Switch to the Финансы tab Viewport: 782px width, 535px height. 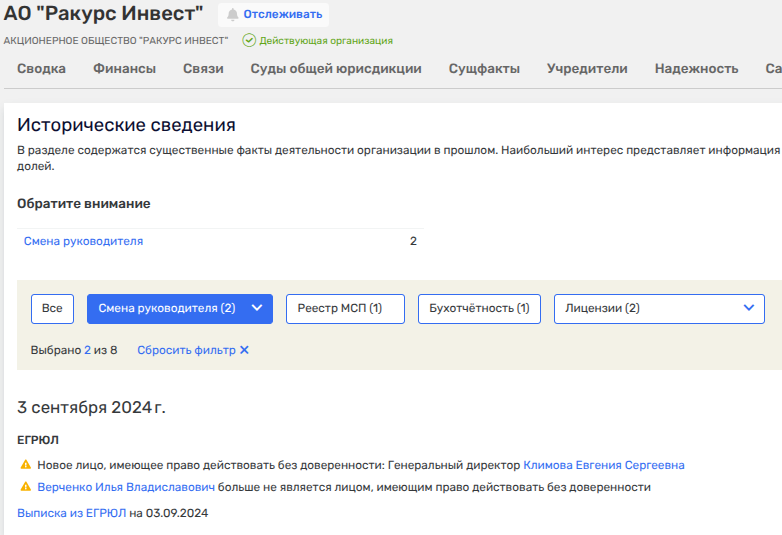125,69
